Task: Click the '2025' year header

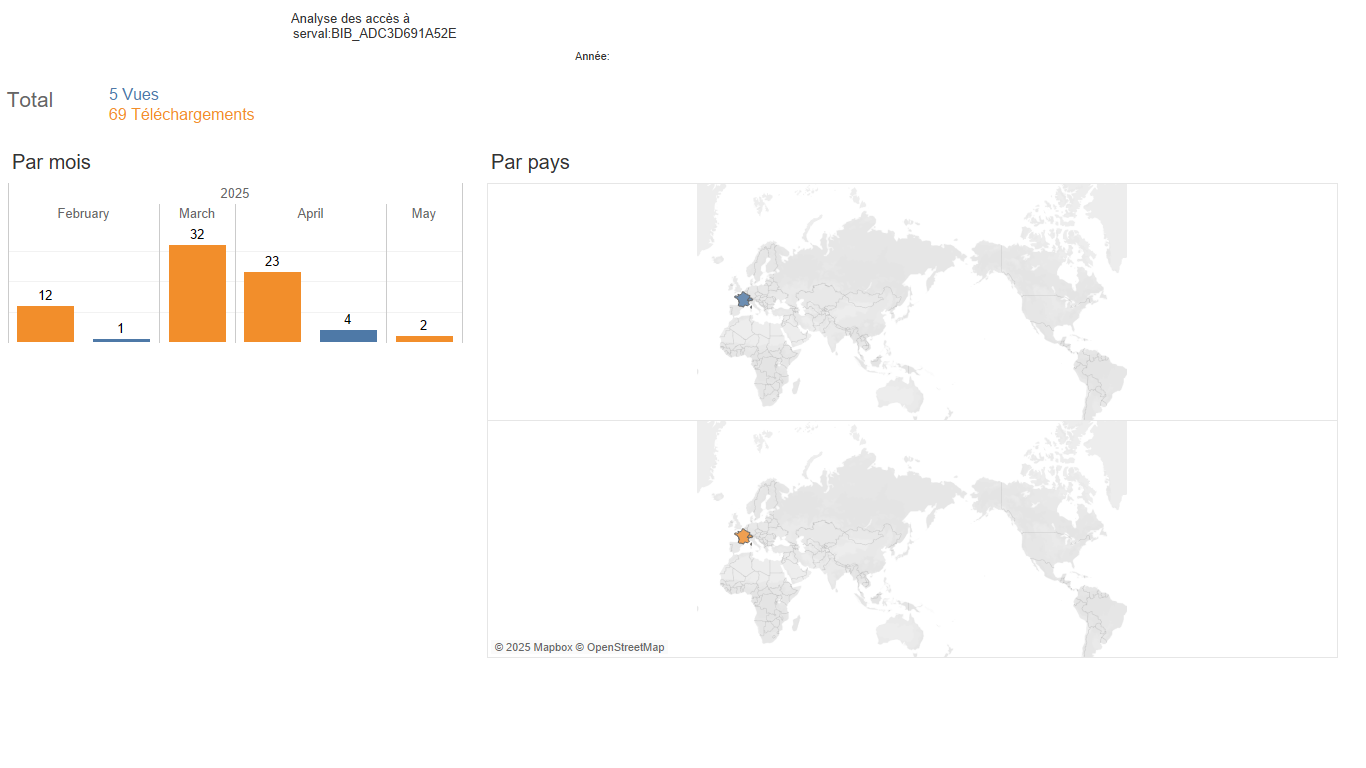Action: pyautogui.click(x=235, y=194)
